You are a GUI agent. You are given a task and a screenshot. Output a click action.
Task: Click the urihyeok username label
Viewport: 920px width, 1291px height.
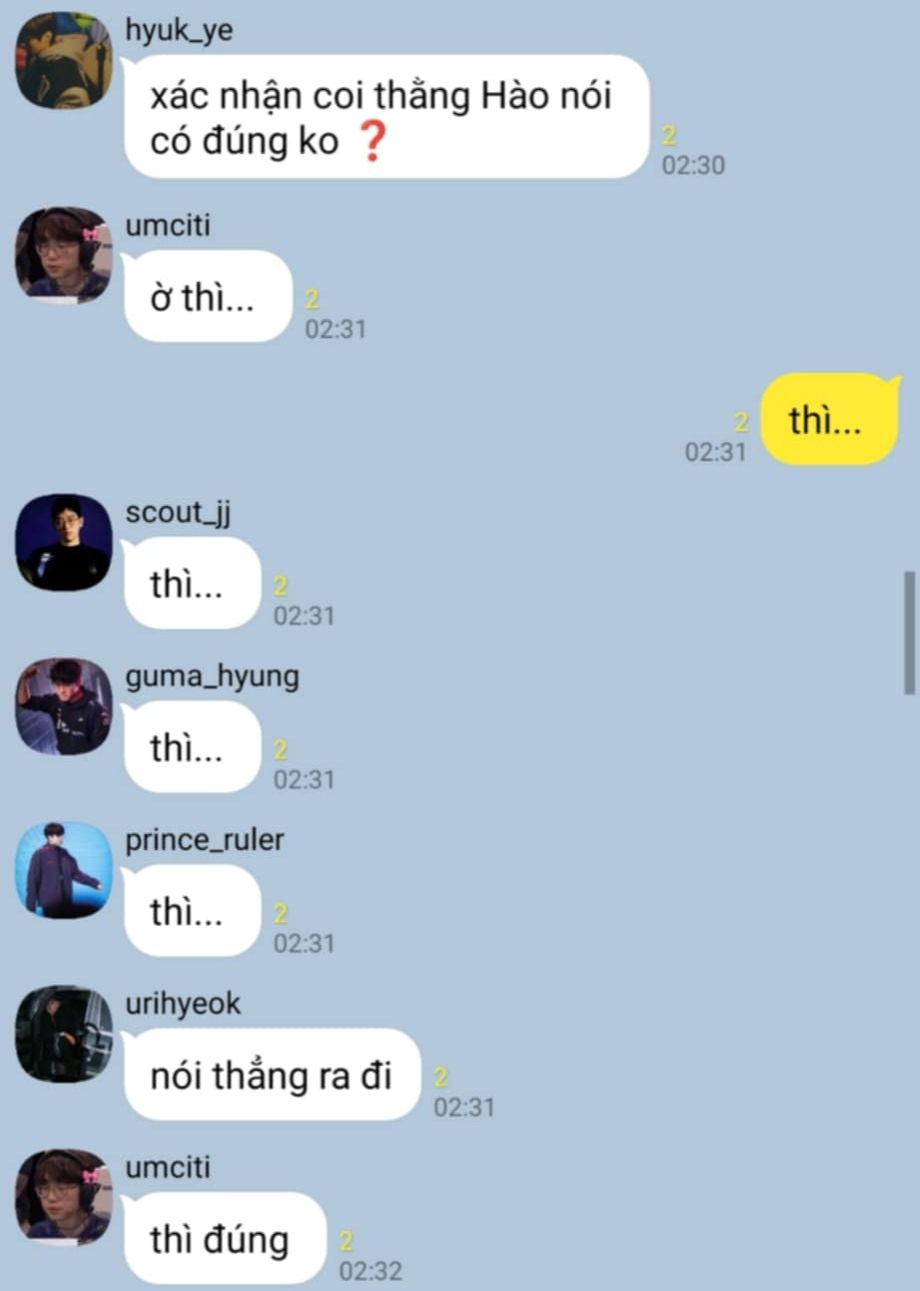[183, 1005]
